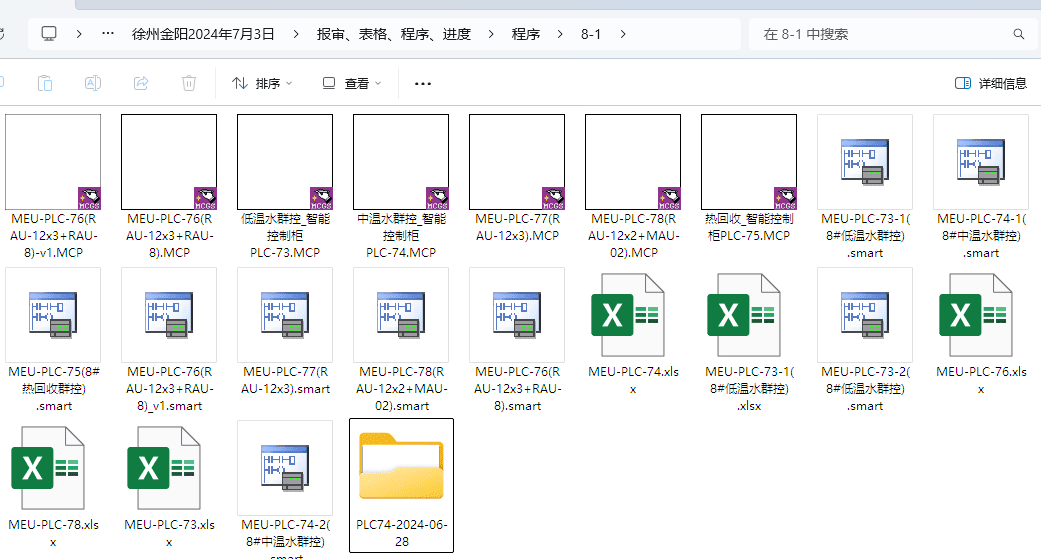Select MEU-PLC-78.xlsx Excel file icon
This screenshot has height=559, width=1041.
coord(48,468)
